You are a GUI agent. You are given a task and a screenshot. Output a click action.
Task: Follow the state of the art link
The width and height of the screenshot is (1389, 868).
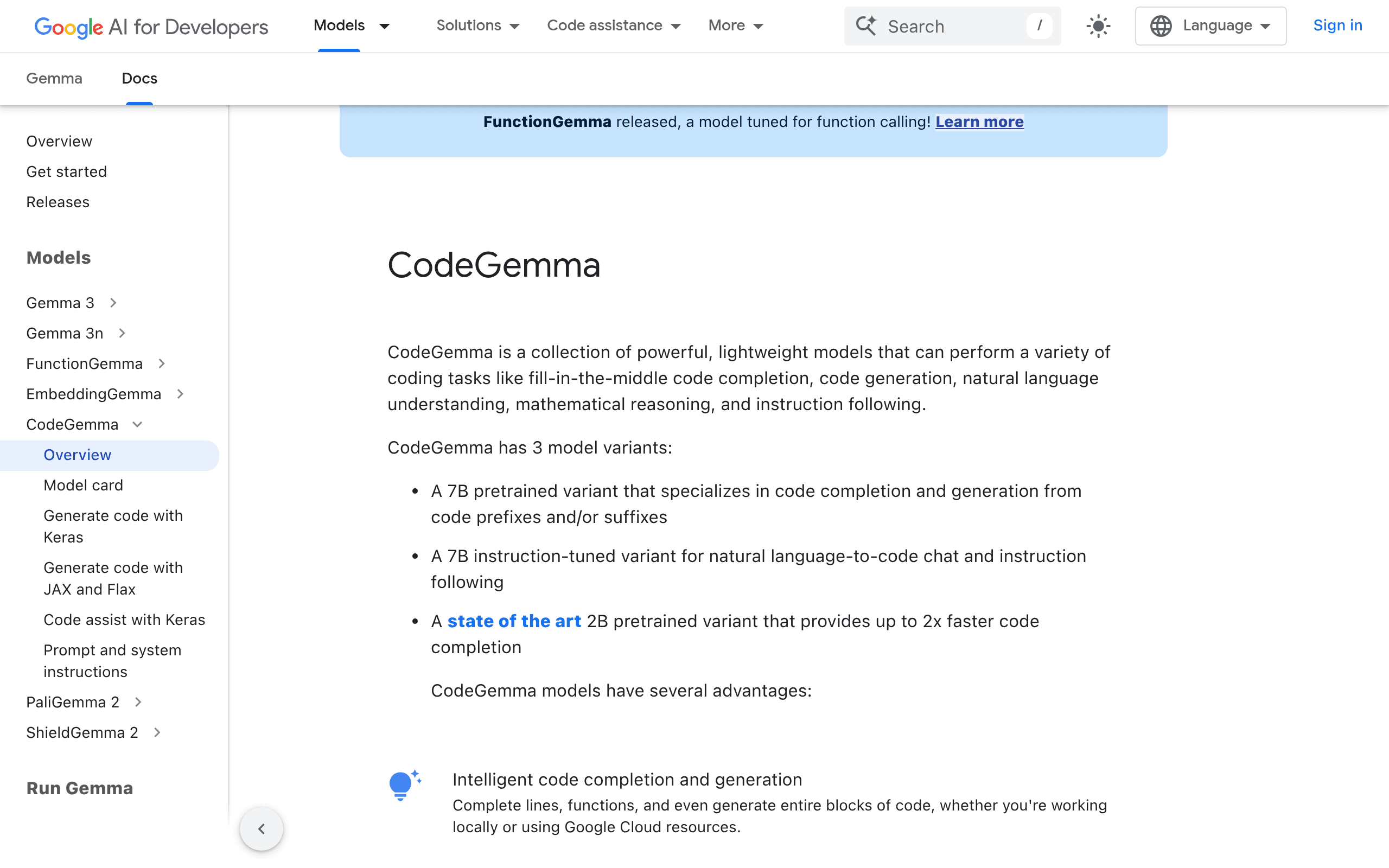[514, 621]
